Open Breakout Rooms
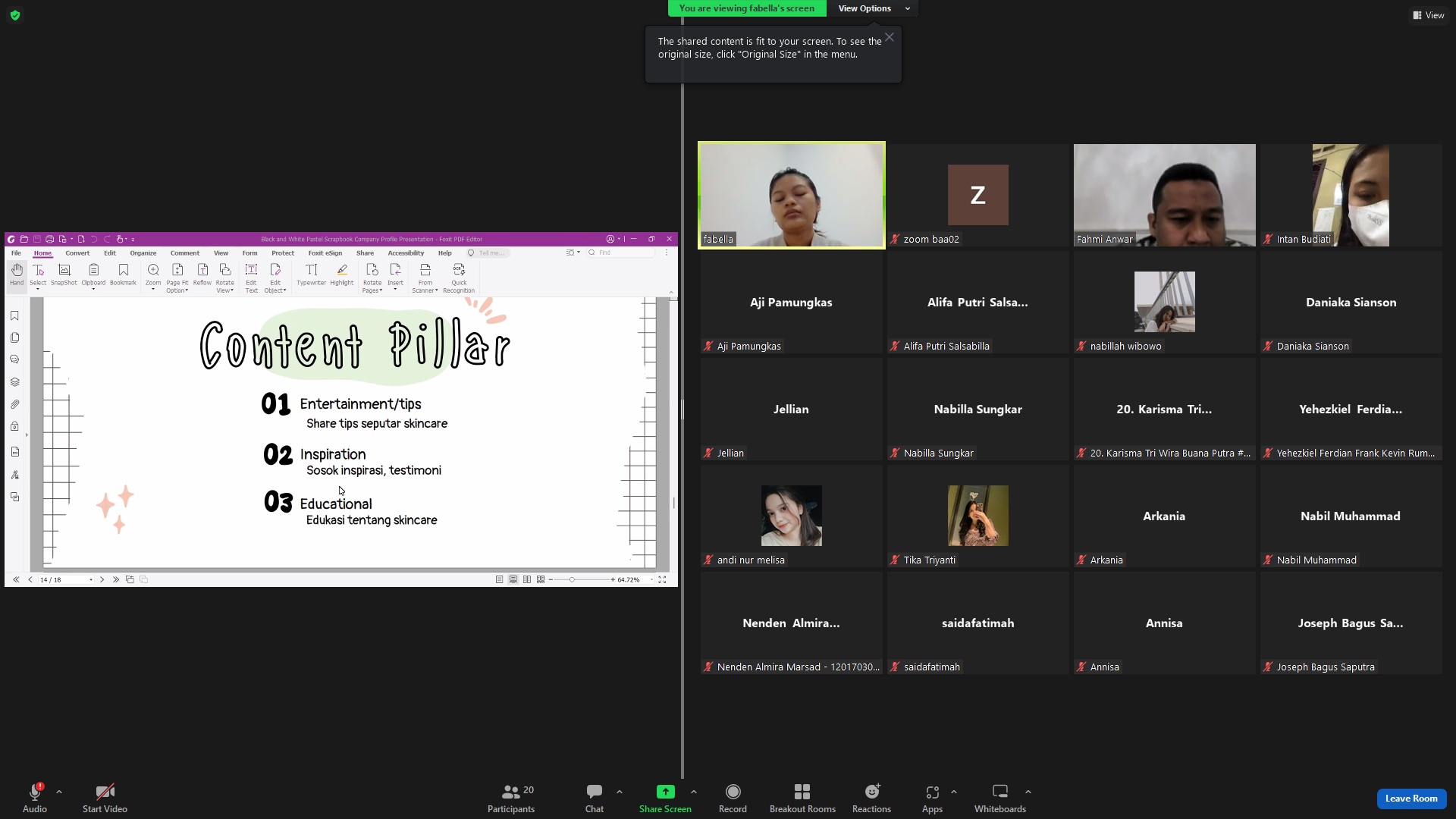The image size is (1456, 819). [802, 799]
